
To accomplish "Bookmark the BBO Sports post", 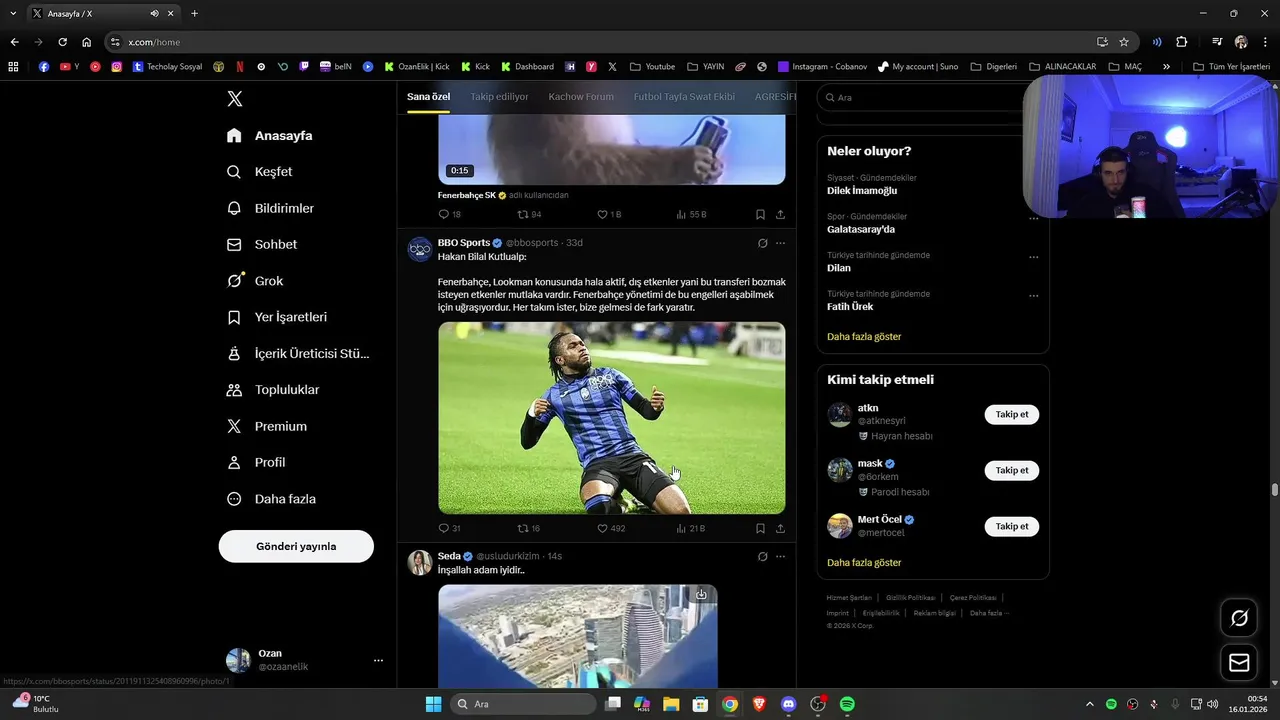I will tap(760, 528).
